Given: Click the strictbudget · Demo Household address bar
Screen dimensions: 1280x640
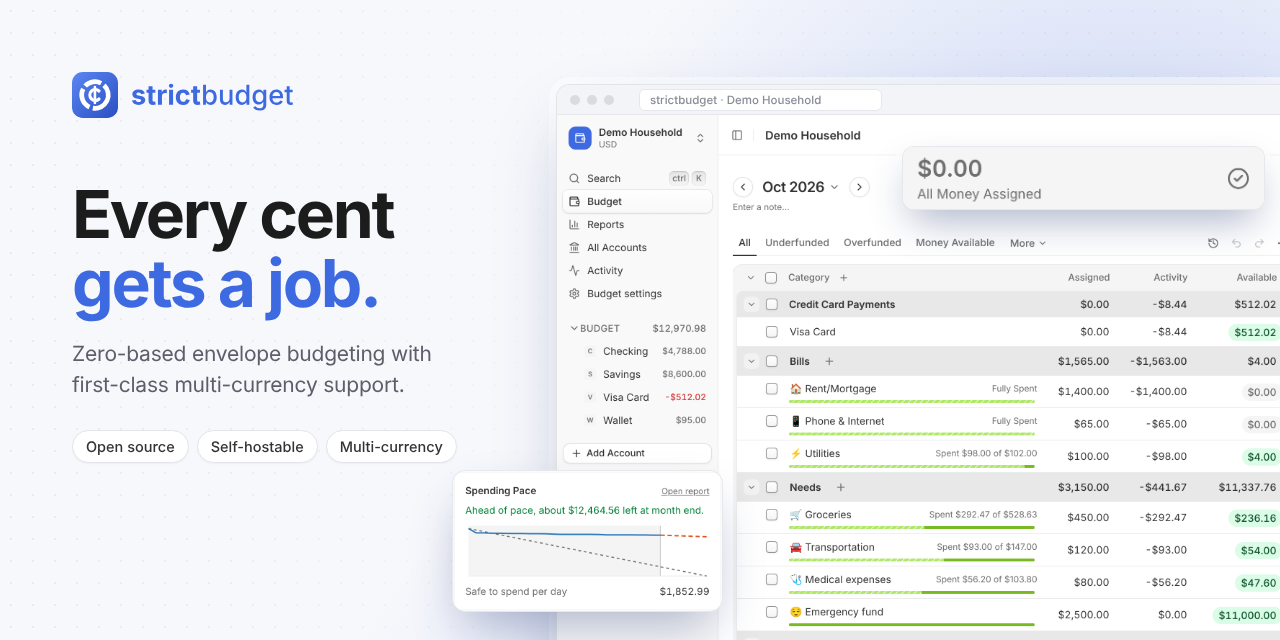Looking at the screenshot, I should tap(760, 100).
